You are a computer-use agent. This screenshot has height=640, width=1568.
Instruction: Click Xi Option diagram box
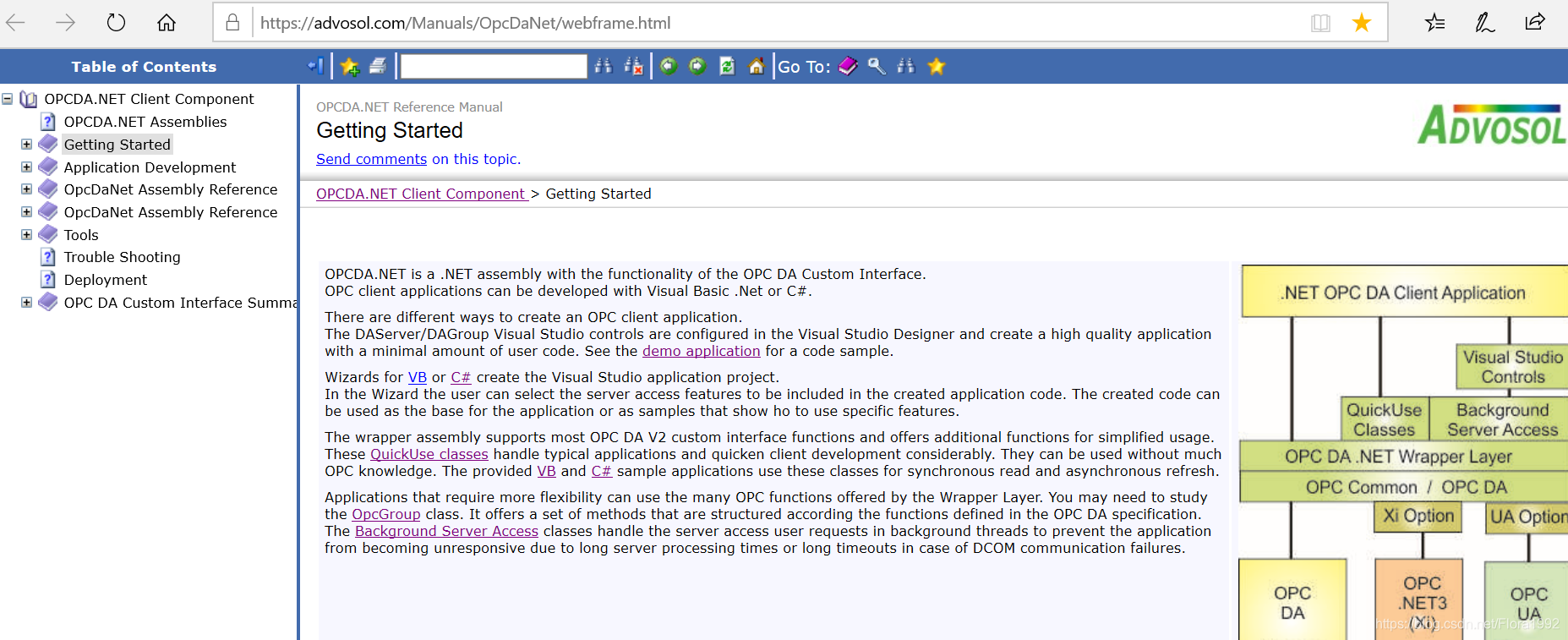(x=1418, y=517)
